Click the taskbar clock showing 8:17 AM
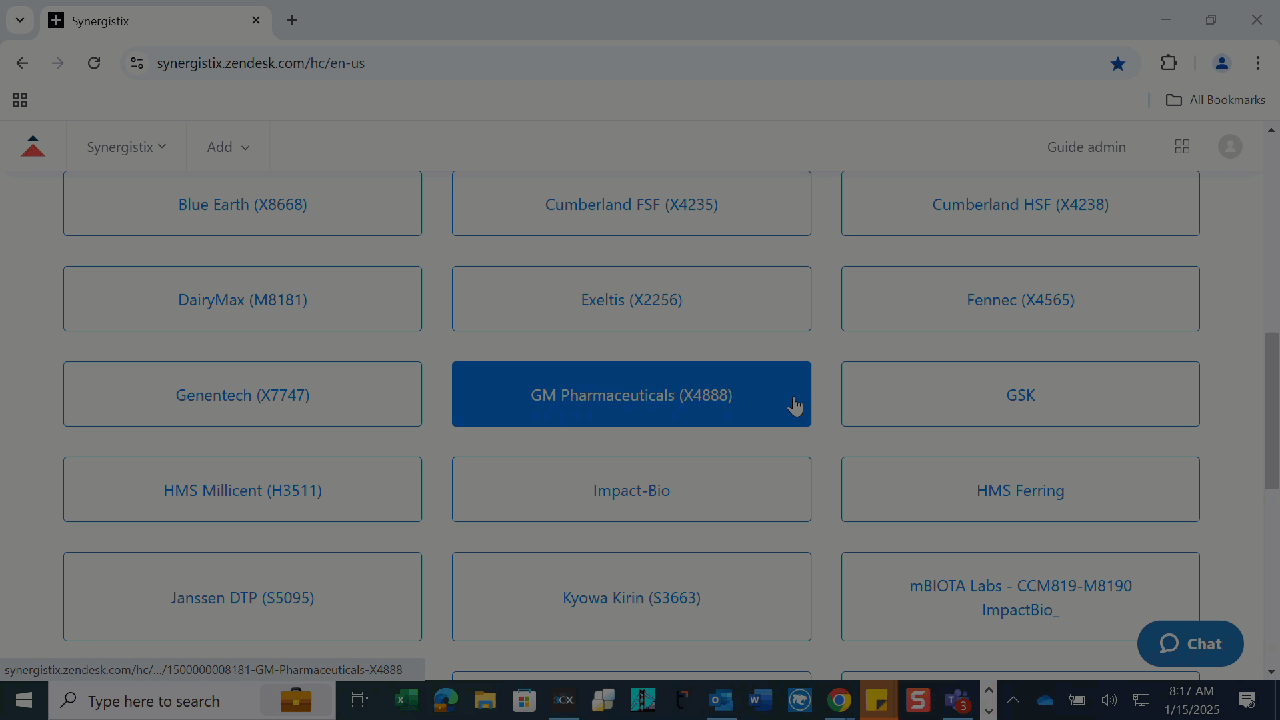The width and height of the screenshot is (1280, 720). [1190, 700]
